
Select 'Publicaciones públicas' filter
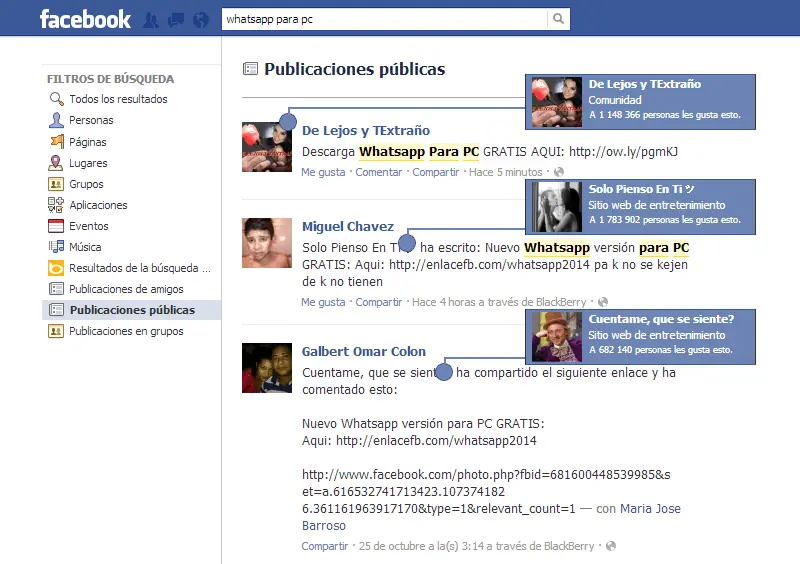132,310
